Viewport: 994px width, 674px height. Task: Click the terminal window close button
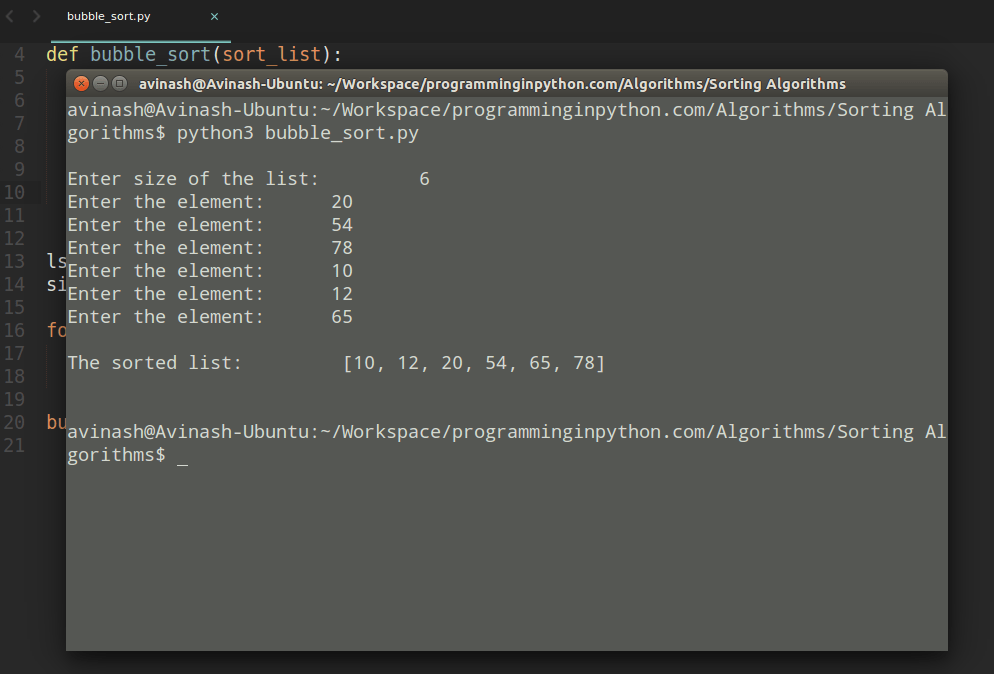tap(81, 84)
